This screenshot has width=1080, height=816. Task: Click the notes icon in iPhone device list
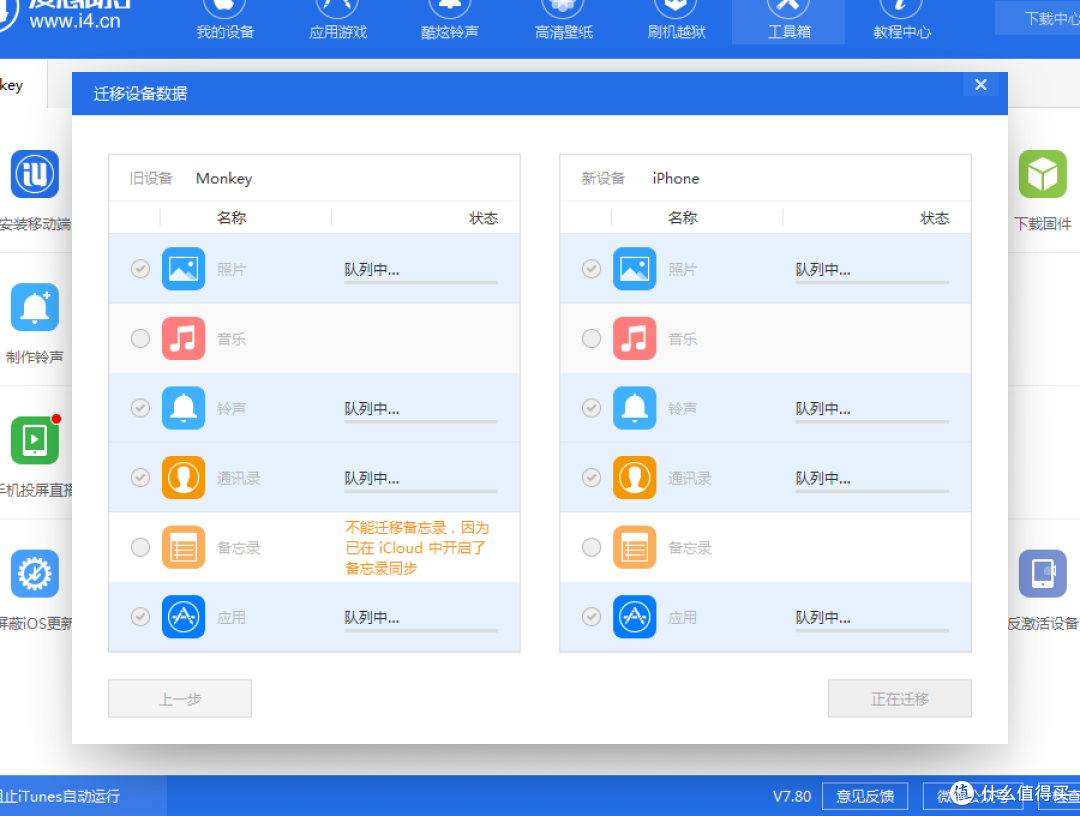pos(634,547)
